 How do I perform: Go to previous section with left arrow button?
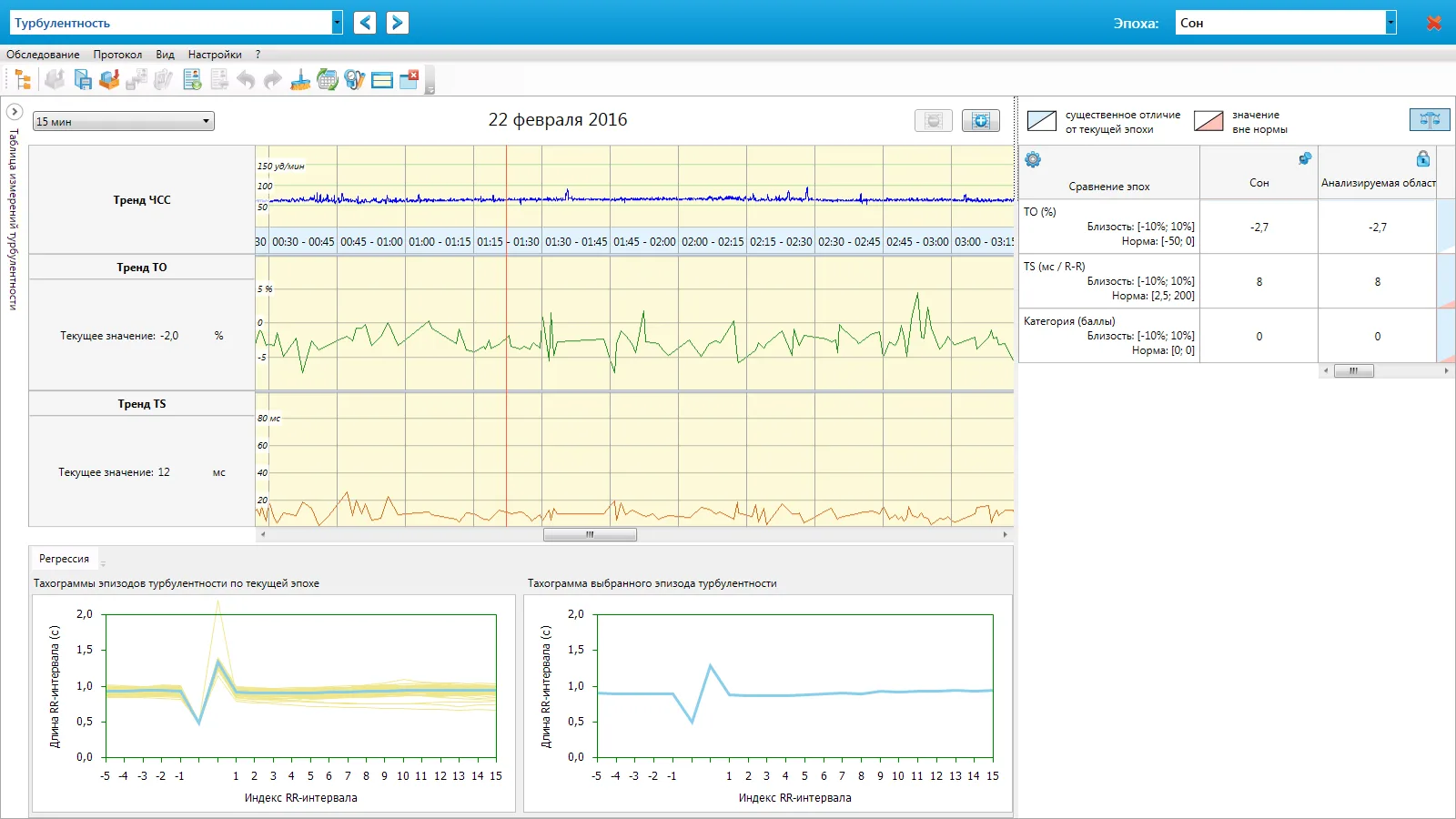tap(365, 23)
